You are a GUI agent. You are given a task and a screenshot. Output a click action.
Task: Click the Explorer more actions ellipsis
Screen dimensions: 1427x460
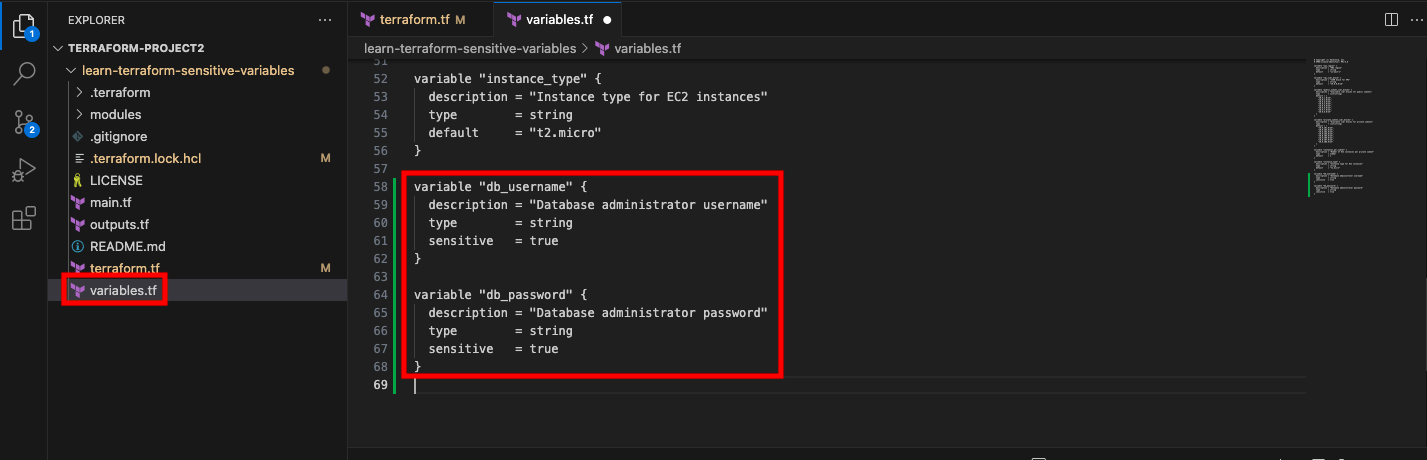(x=324, y=19)
